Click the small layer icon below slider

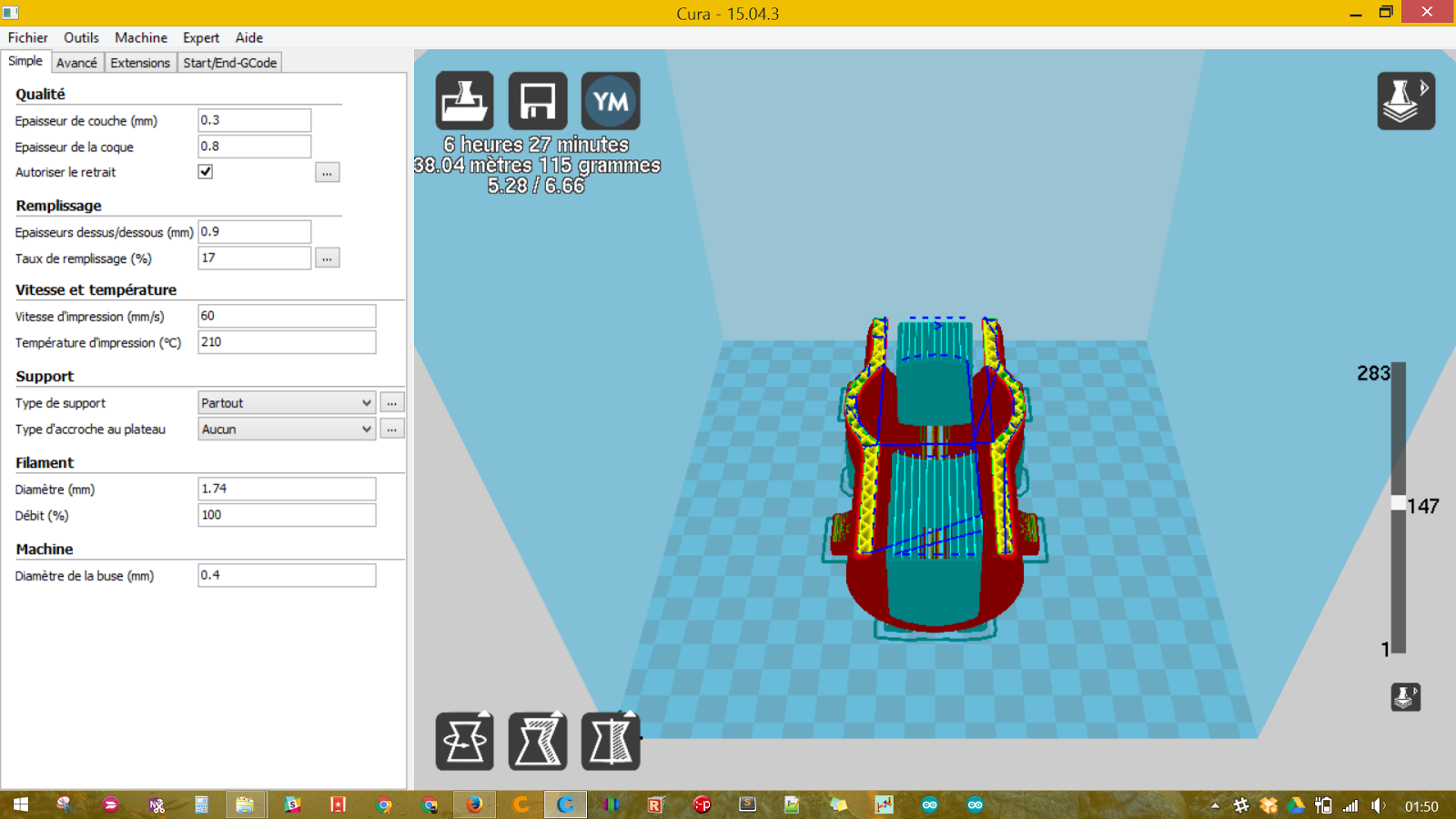1405,697
